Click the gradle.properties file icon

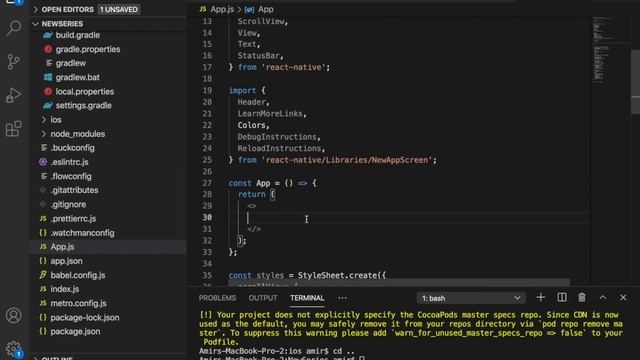(x=48, y=49)
